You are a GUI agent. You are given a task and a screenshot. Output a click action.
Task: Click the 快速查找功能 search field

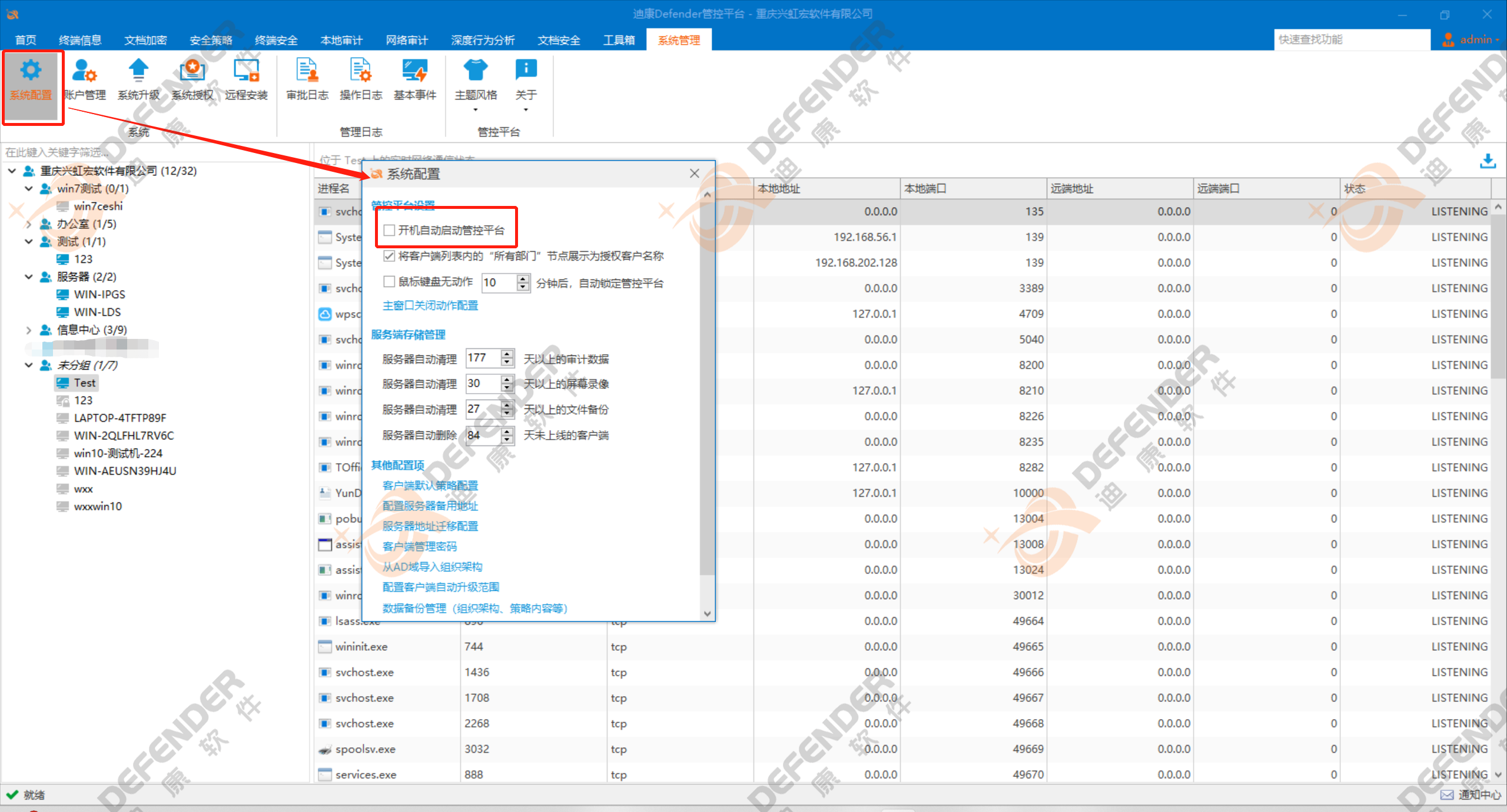click(x=1351, y=39)
